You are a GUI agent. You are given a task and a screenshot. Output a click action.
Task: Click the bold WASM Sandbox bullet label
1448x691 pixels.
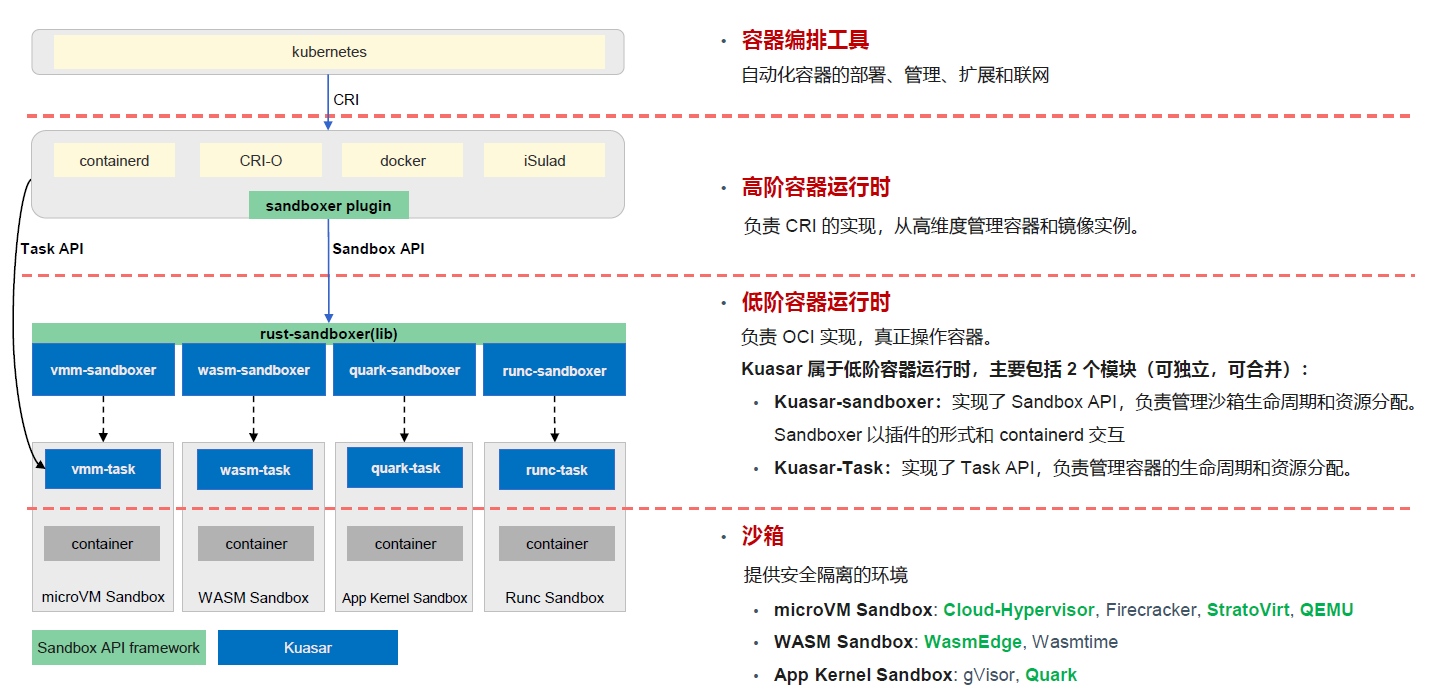tap(843, 642)
